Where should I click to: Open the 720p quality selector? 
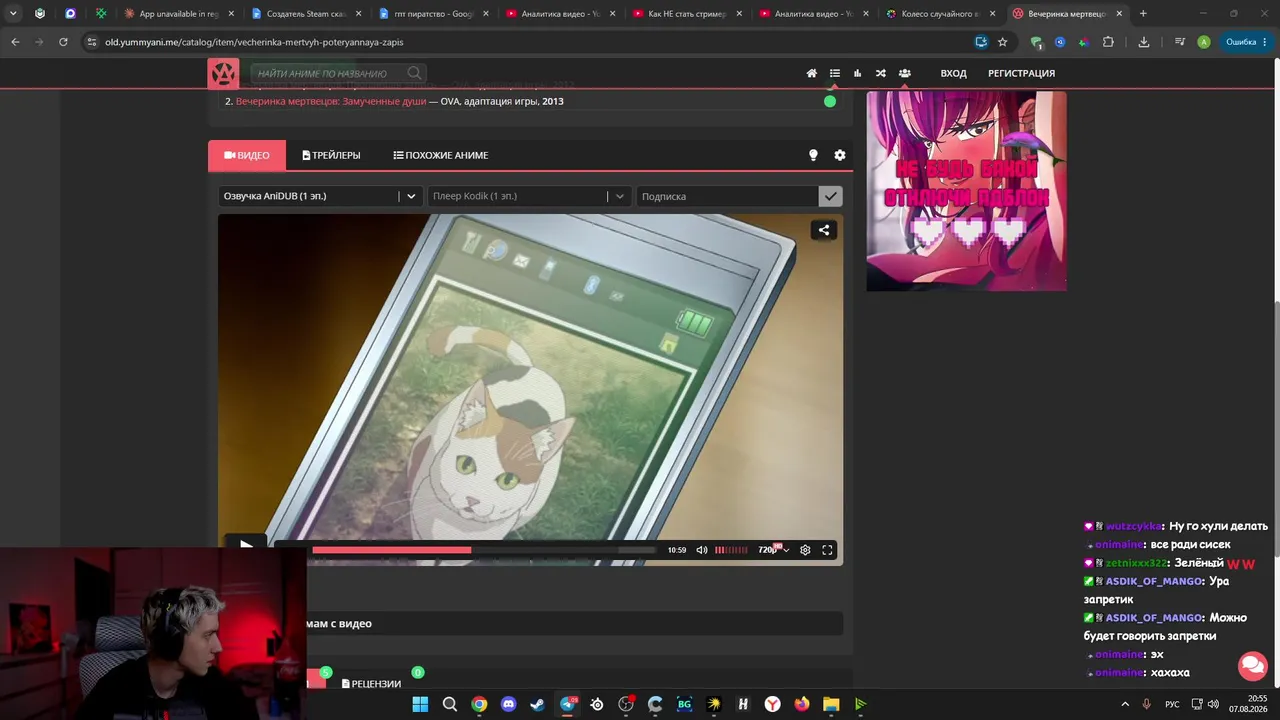coord(773,550)
